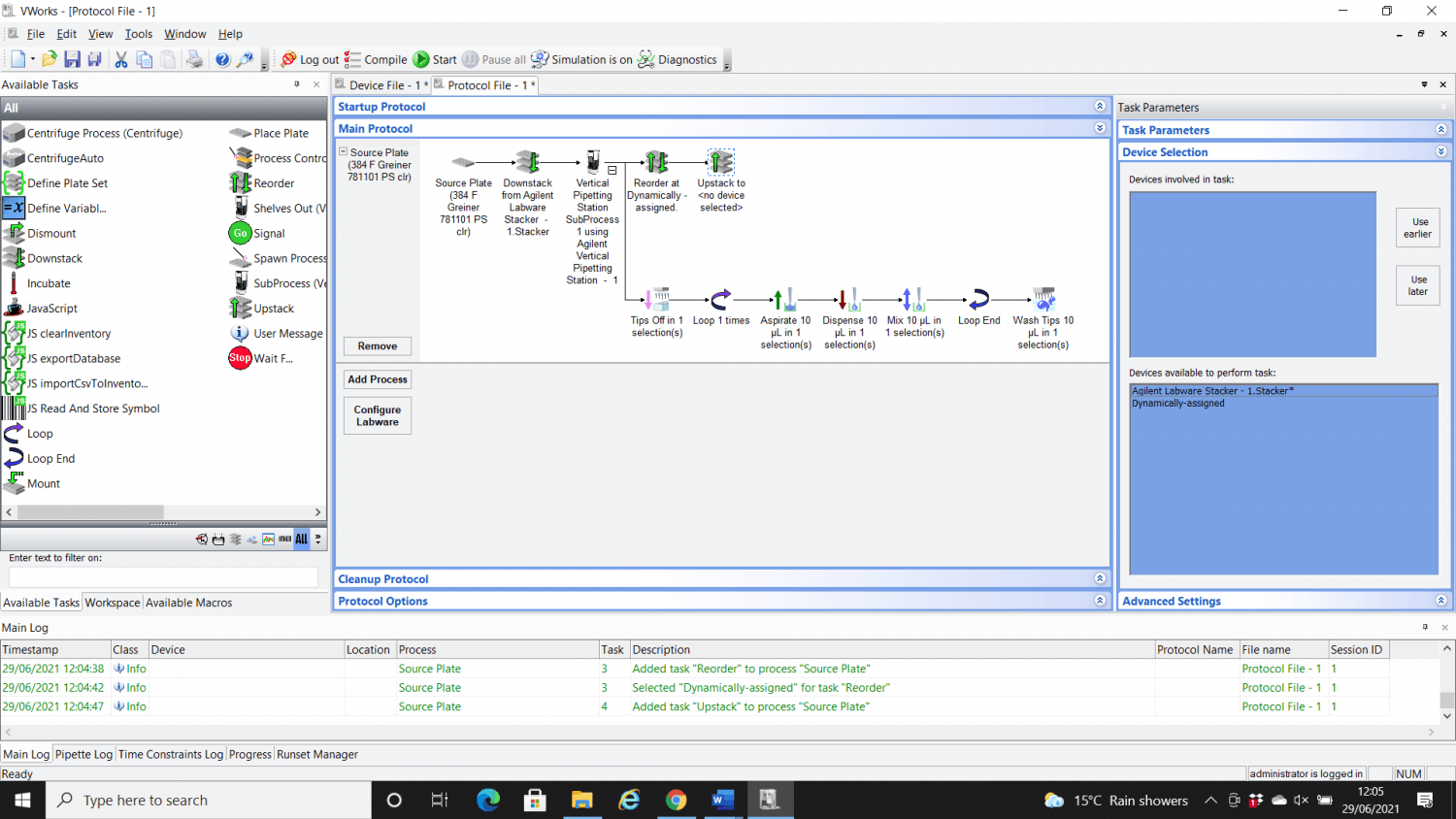Choose the Reorder task in Available Tasks
The height and width of the screenshot is (819, 1456).
tap(262, 183)
